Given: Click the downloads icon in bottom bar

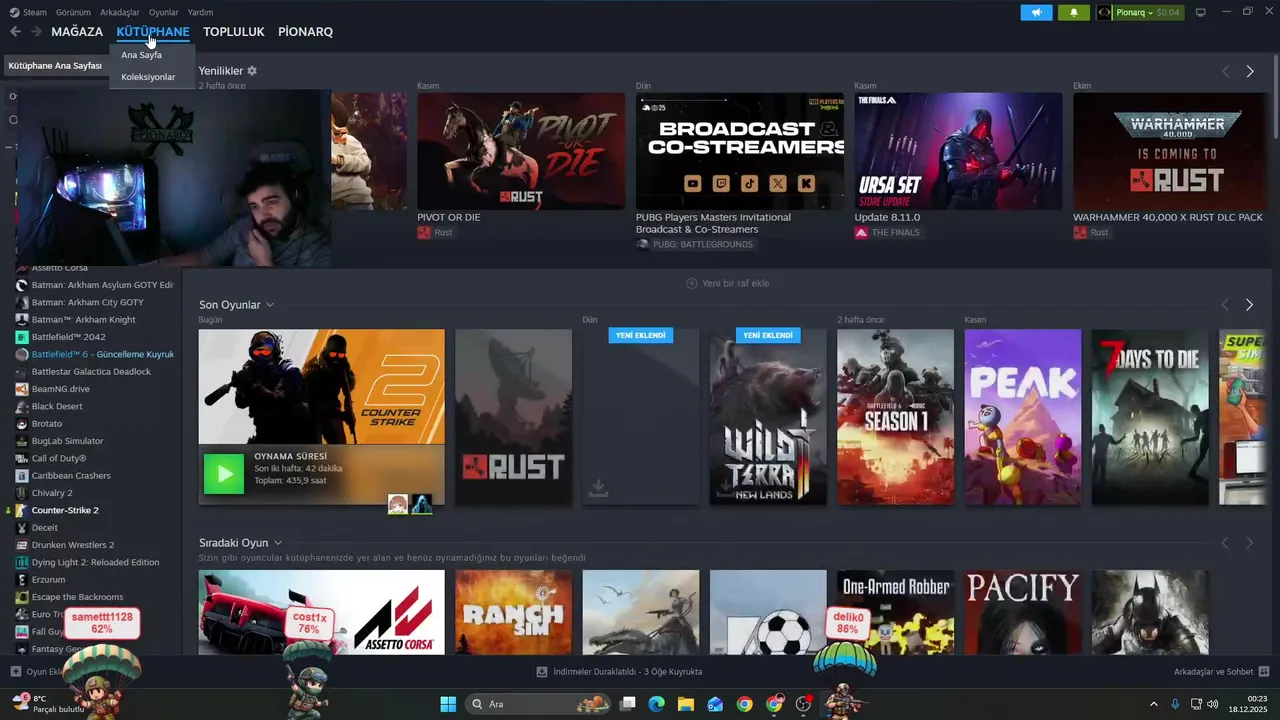Looking at the screenshot, I should click(542, 672).
